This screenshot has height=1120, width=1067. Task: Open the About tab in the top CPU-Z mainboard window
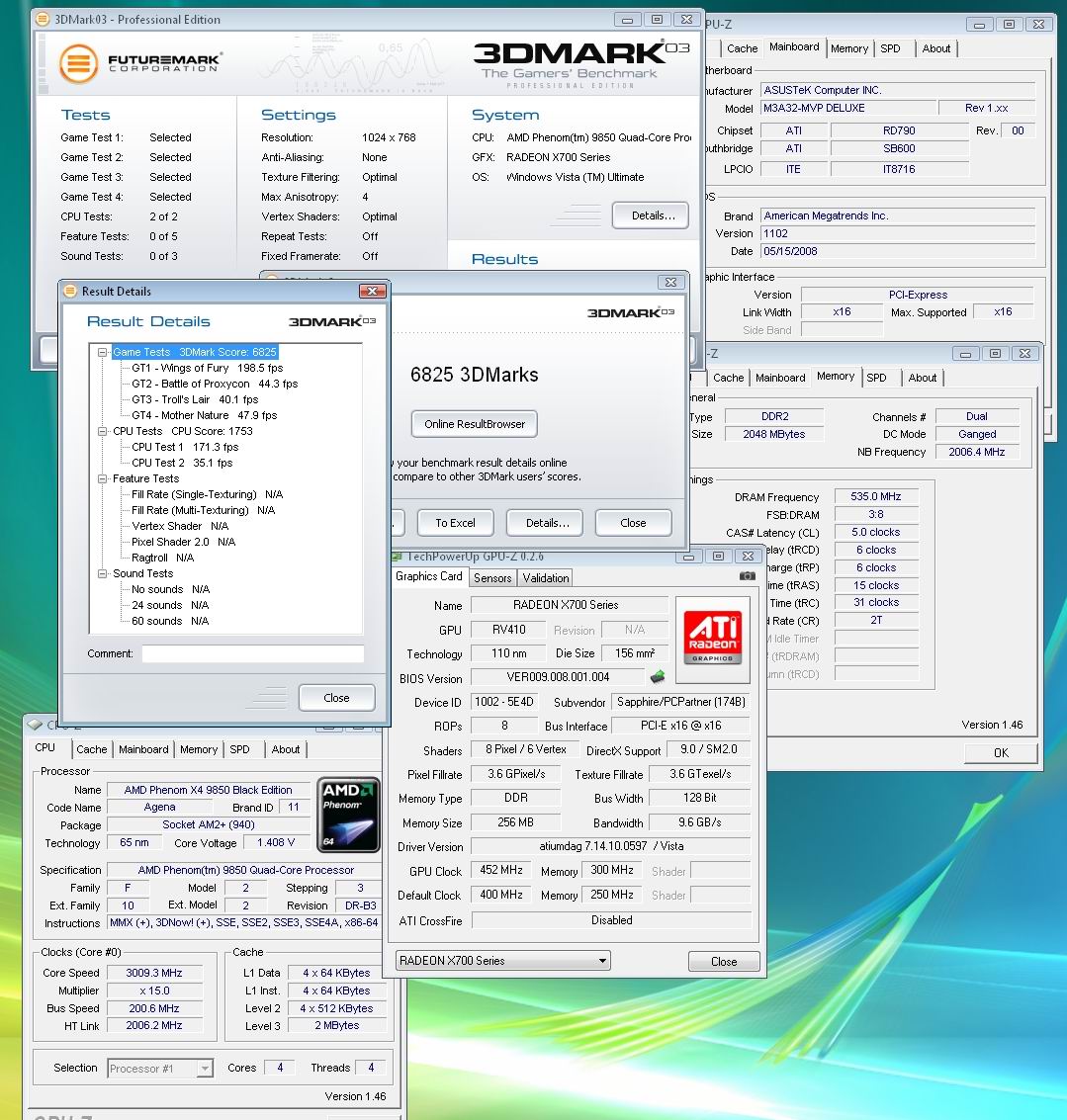936,48
